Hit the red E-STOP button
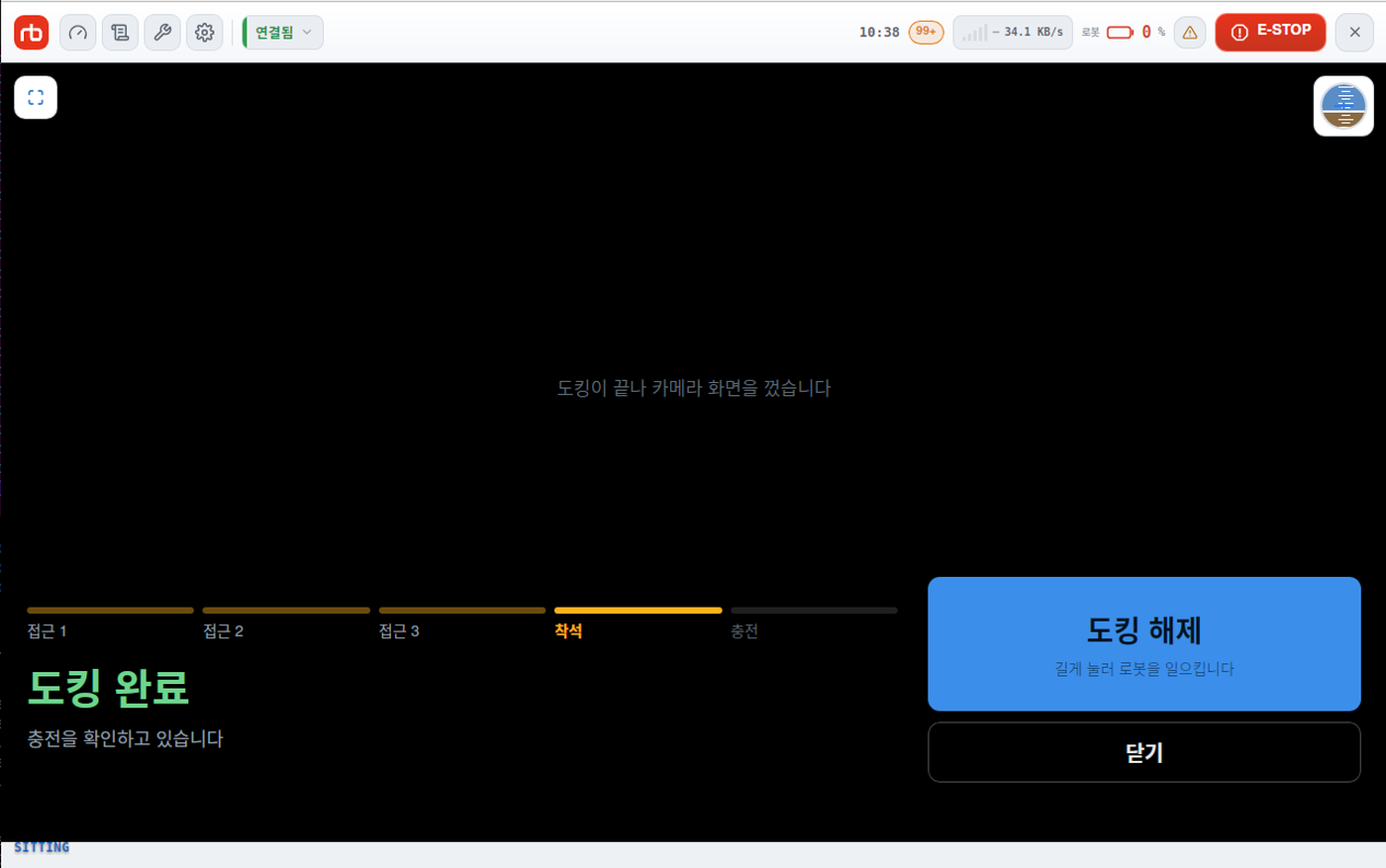 pos(1270,32)
